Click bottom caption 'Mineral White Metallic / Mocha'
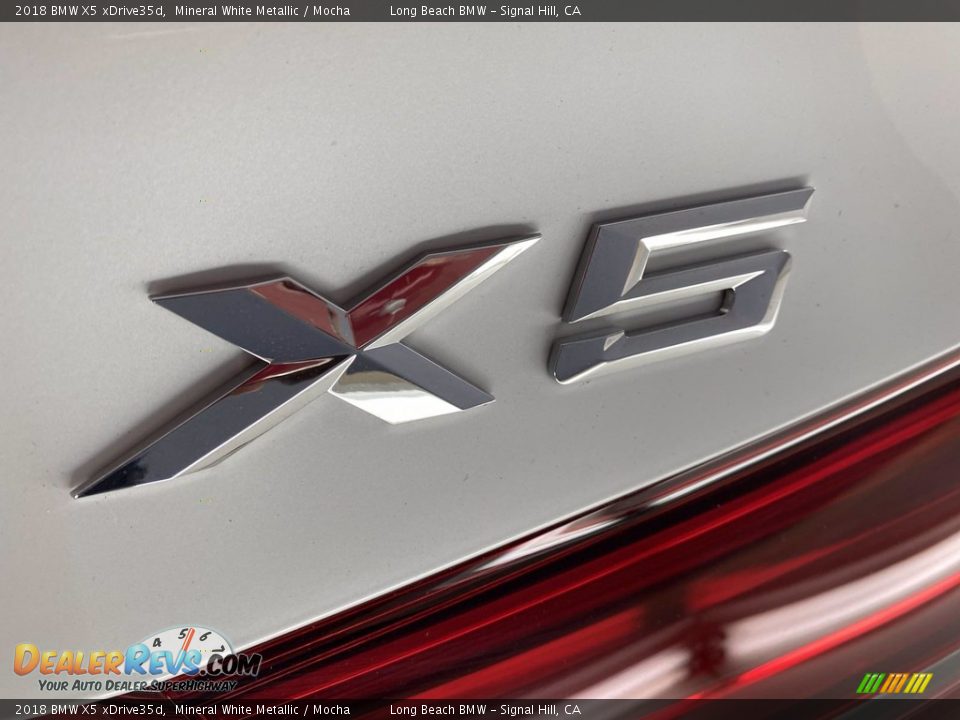Viewport: 960px width, 720px height. click(x=263, y=710)
